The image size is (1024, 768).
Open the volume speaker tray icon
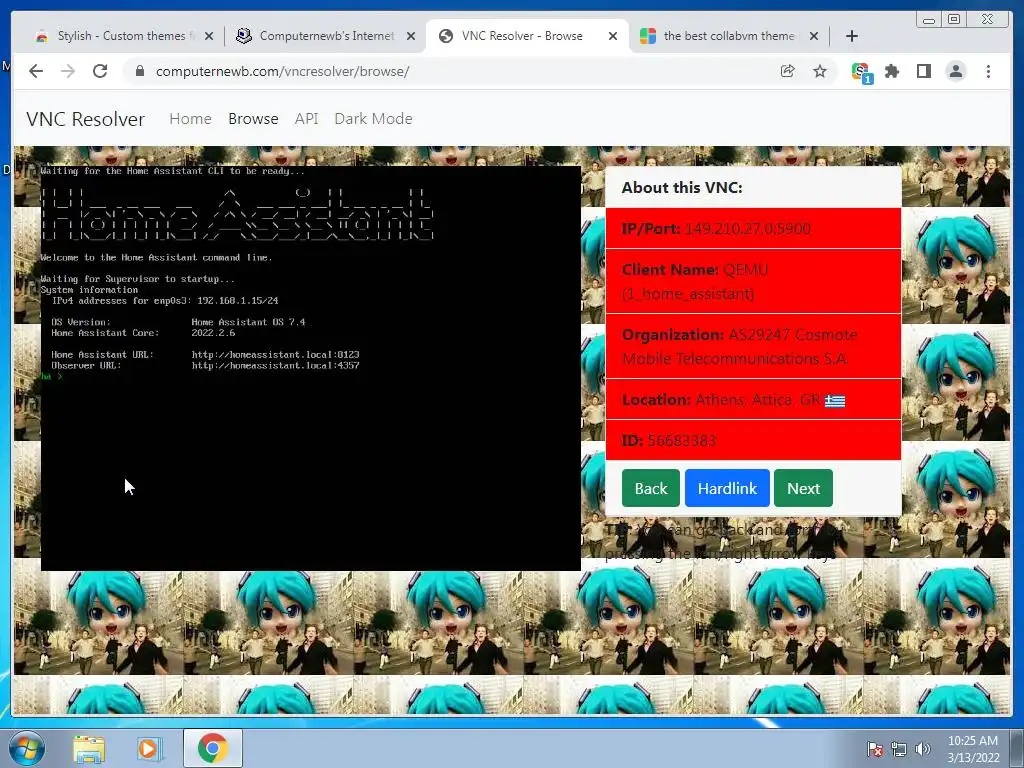[x=923, y=749]
